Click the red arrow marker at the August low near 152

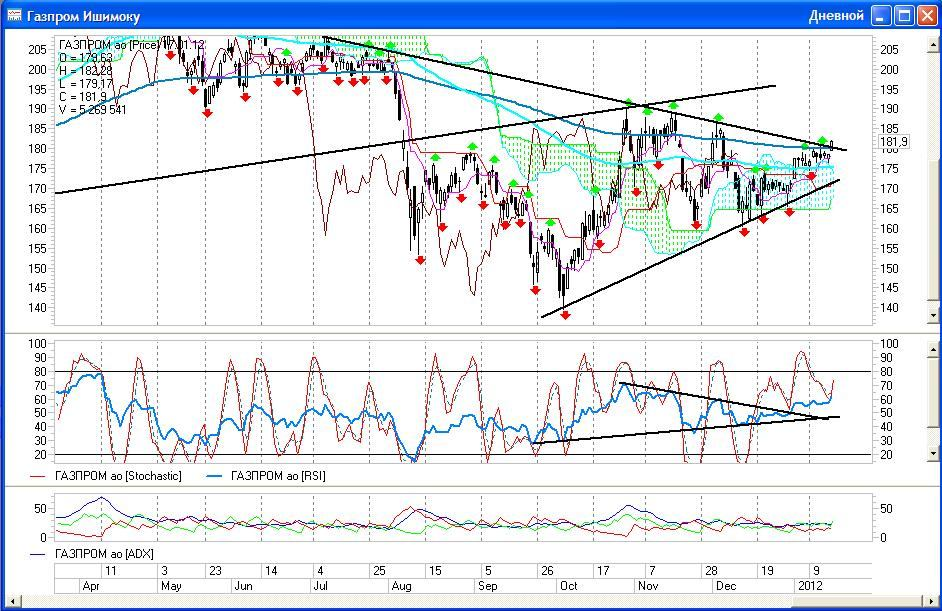pos(420,260)
